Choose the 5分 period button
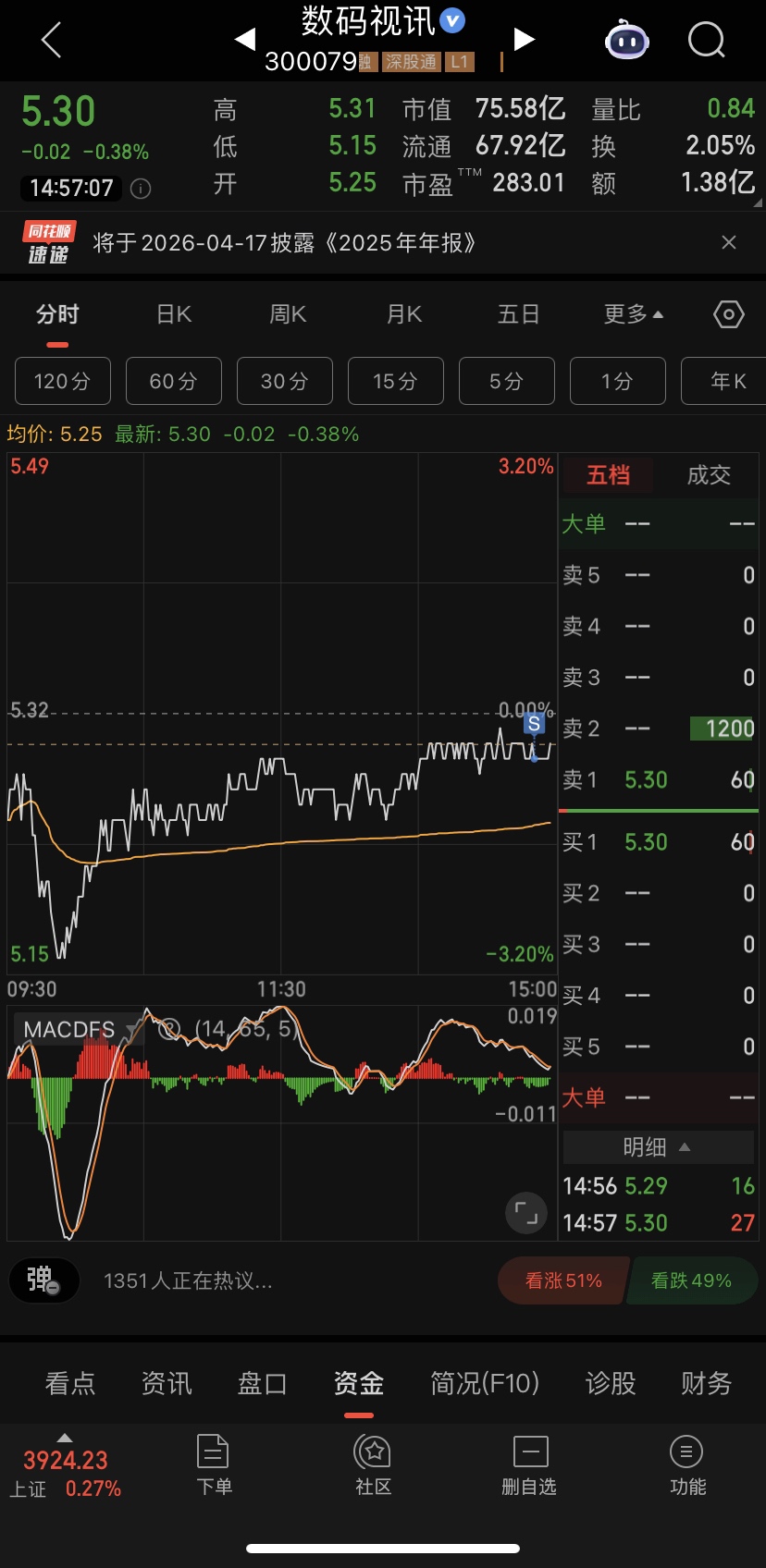 coord(507,381)
